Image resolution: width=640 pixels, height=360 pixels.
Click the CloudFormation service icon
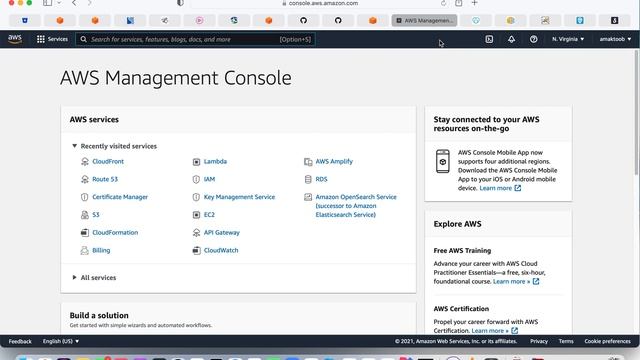pyautogui.click(x=84, y=233)
